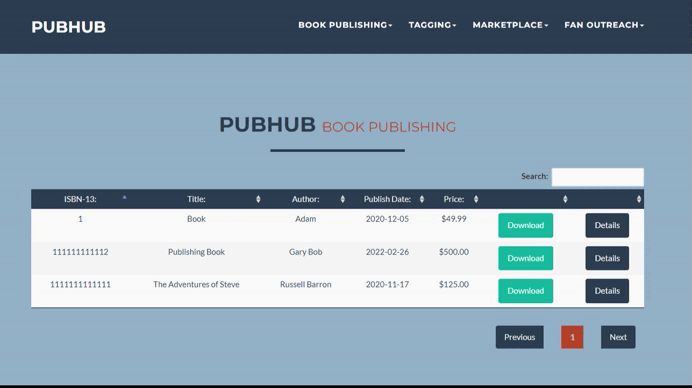Click the Title: column header
Viewport: 692px width, 388px height.
coord(196,199)
